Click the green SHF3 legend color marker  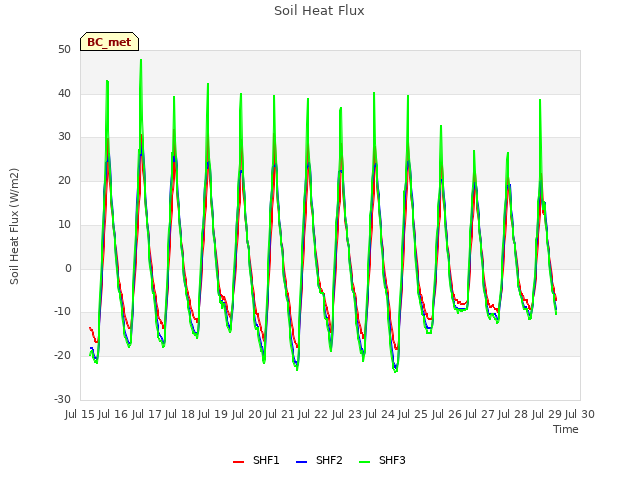point(364,462)
